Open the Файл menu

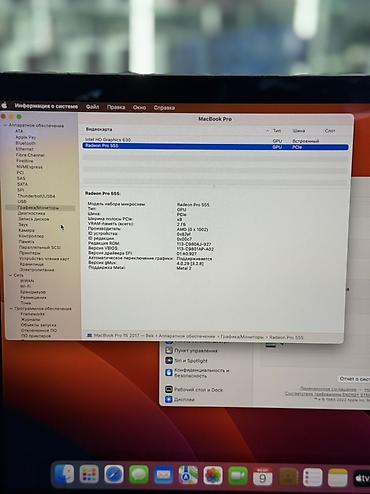[92, 107]
